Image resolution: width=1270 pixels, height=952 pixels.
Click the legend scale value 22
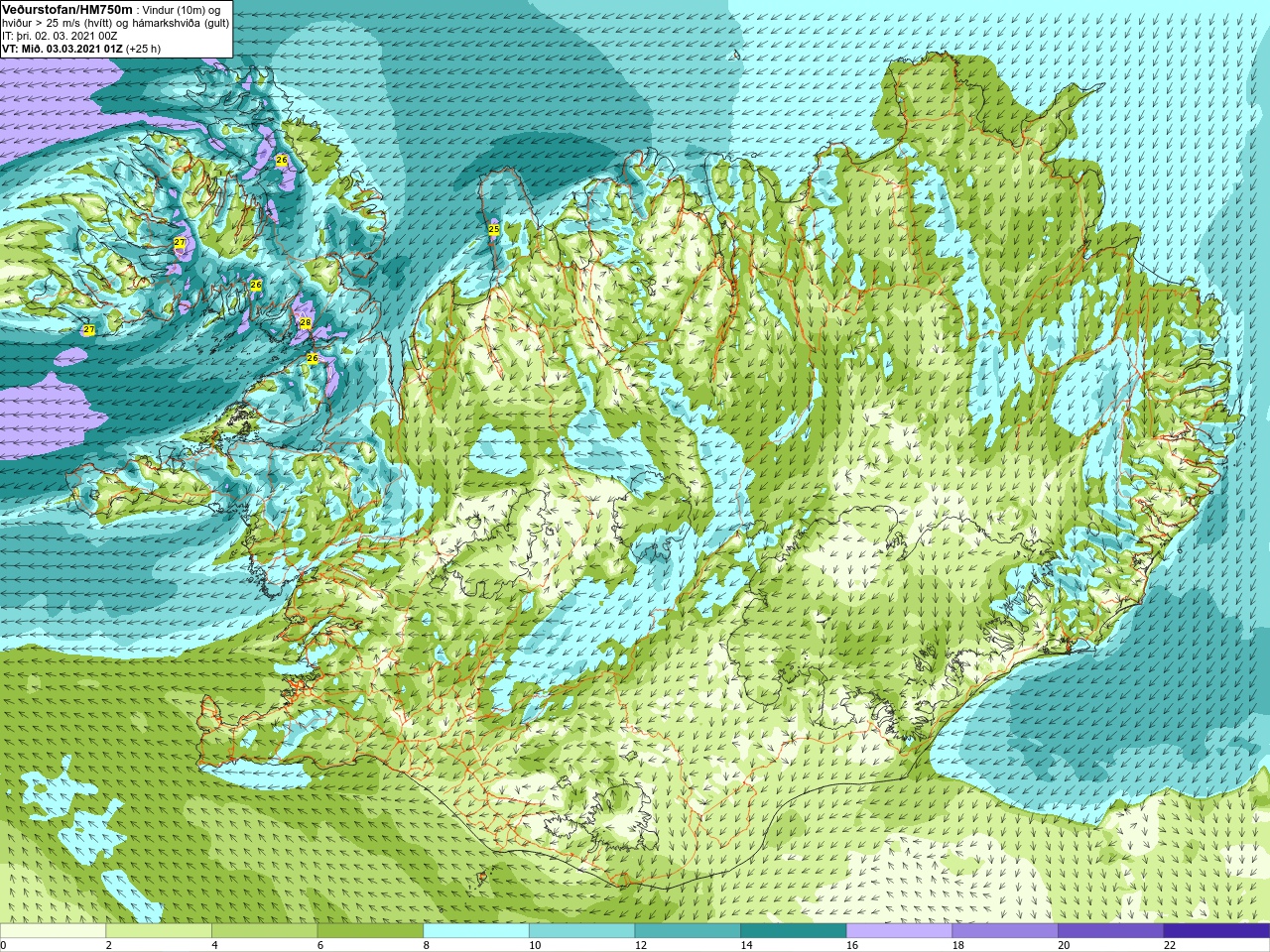pos(1170,945)
